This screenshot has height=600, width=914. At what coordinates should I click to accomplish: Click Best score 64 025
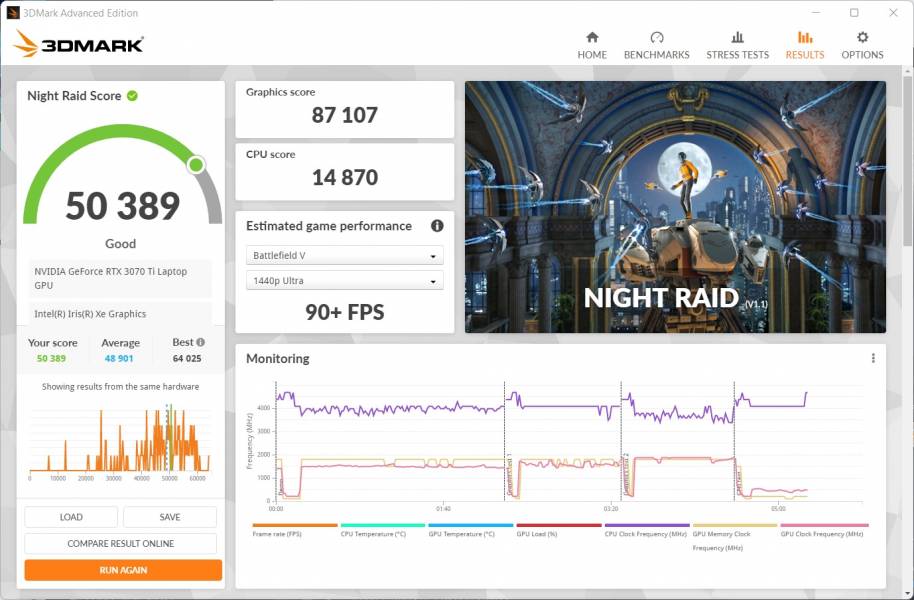pos(187,359)
